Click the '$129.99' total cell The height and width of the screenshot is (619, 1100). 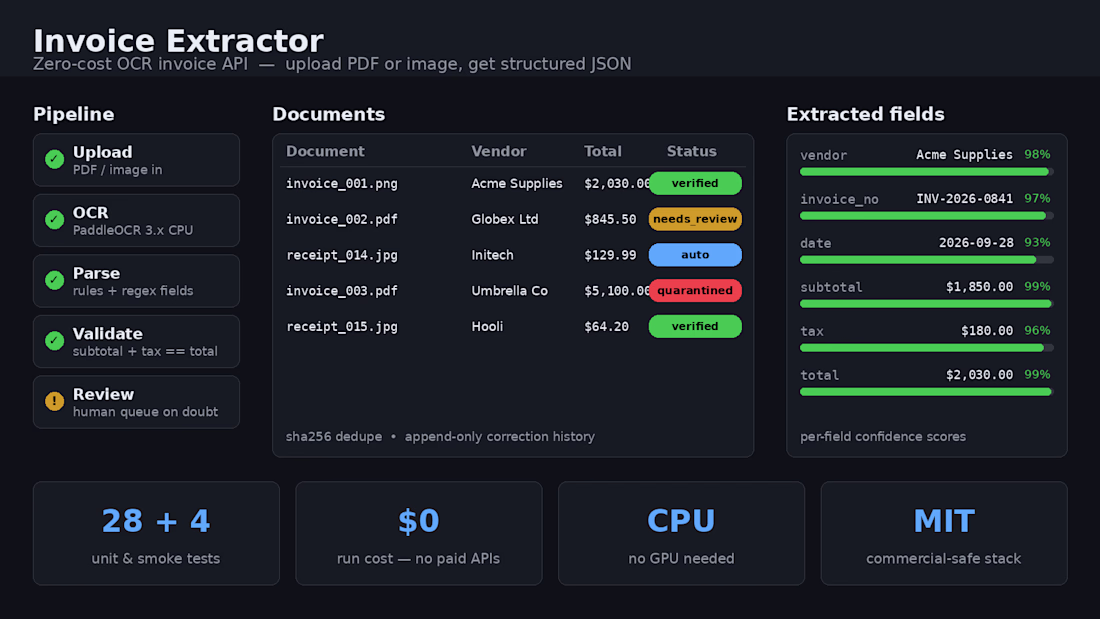point(610,255)
